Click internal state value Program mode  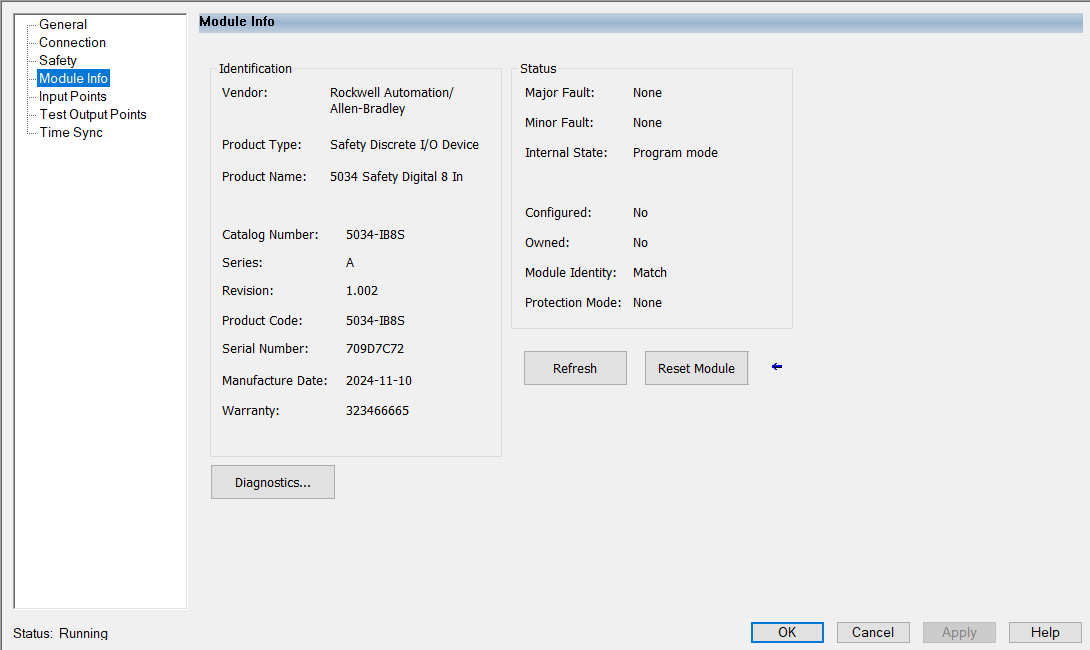[675, 153]
